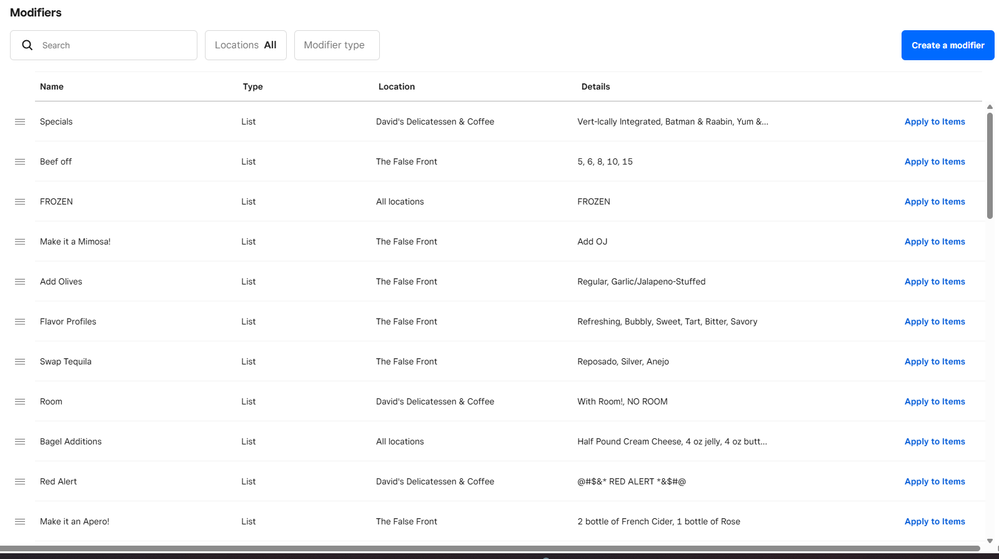
Task: Click details text '5, 6, 8, 10, 15'
Action: (x=605, y=162)
